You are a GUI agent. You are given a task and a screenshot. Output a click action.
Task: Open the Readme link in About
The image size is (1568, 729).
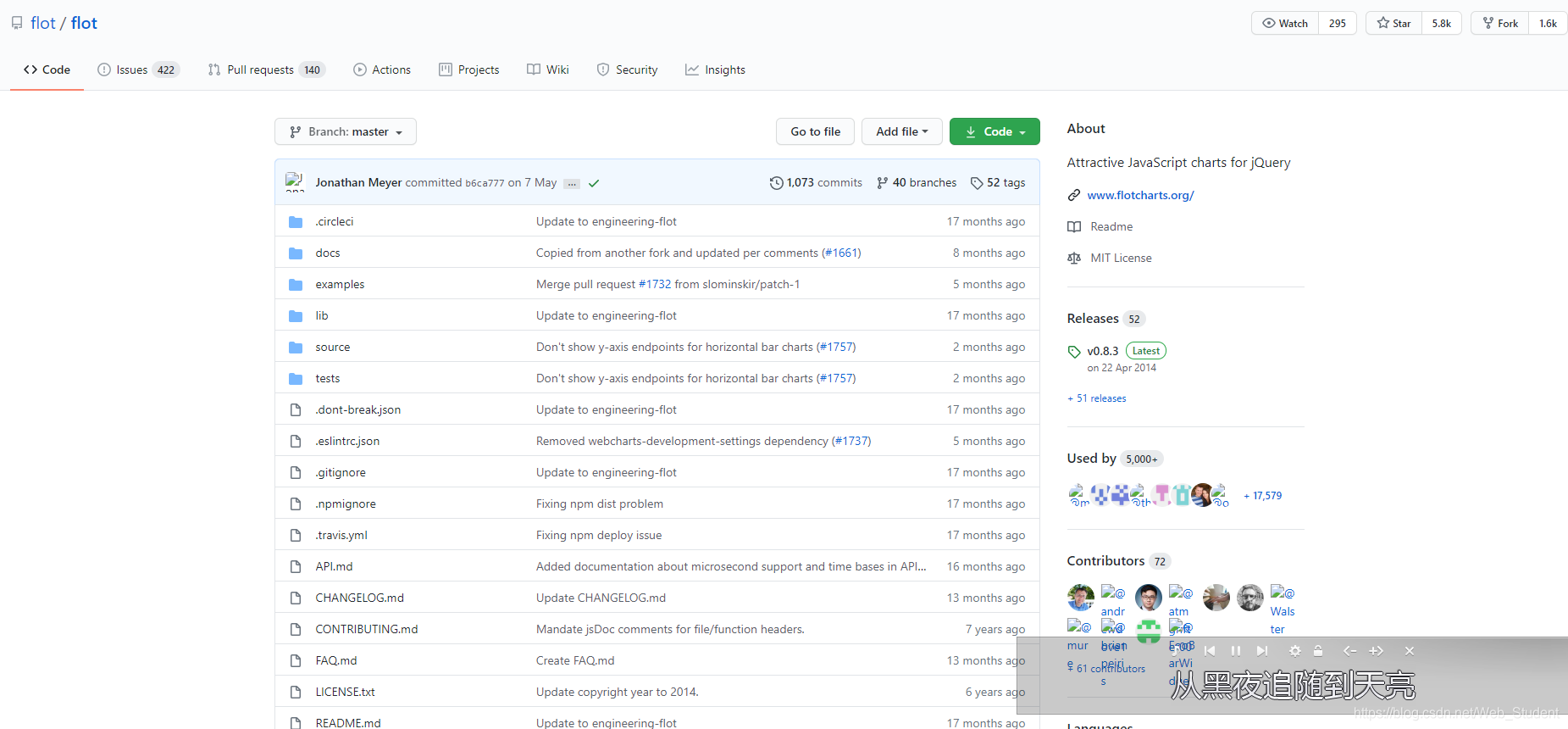point(1111,226)
